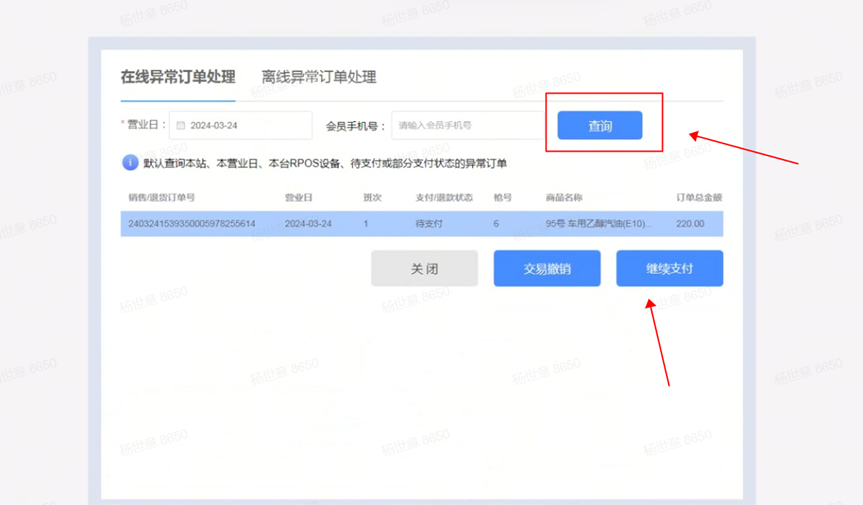Click the 继续支付 button
Screen dimensions: 863x505
(669, 269)
